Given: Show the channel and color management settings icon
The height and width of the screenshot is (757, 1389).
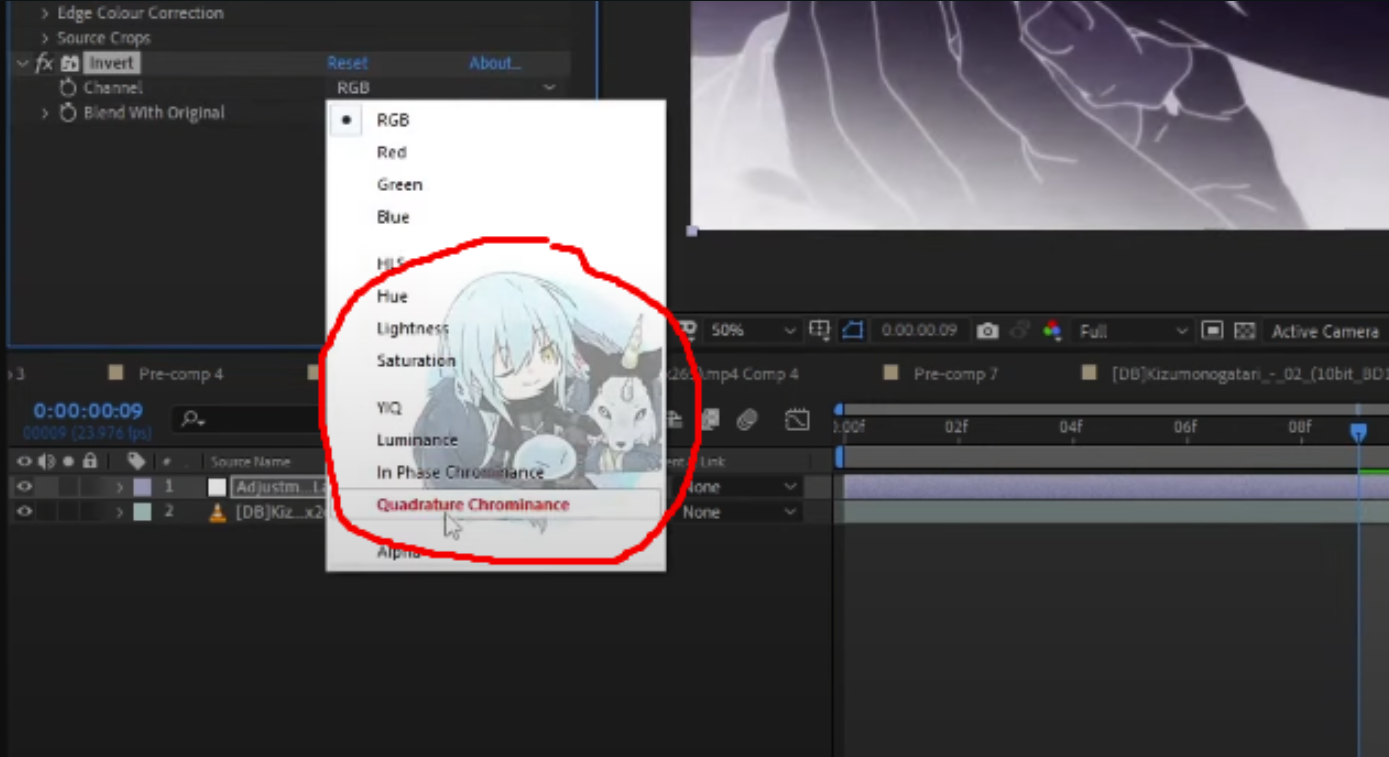Looking at the screenshot, I should tap(1053, 330).
